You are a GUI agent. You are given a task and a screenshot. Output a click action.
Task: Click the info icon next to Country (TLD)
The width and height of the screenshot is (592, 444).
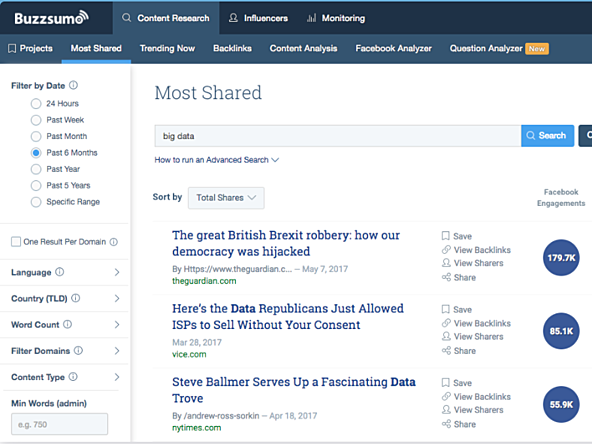[76, 298]
